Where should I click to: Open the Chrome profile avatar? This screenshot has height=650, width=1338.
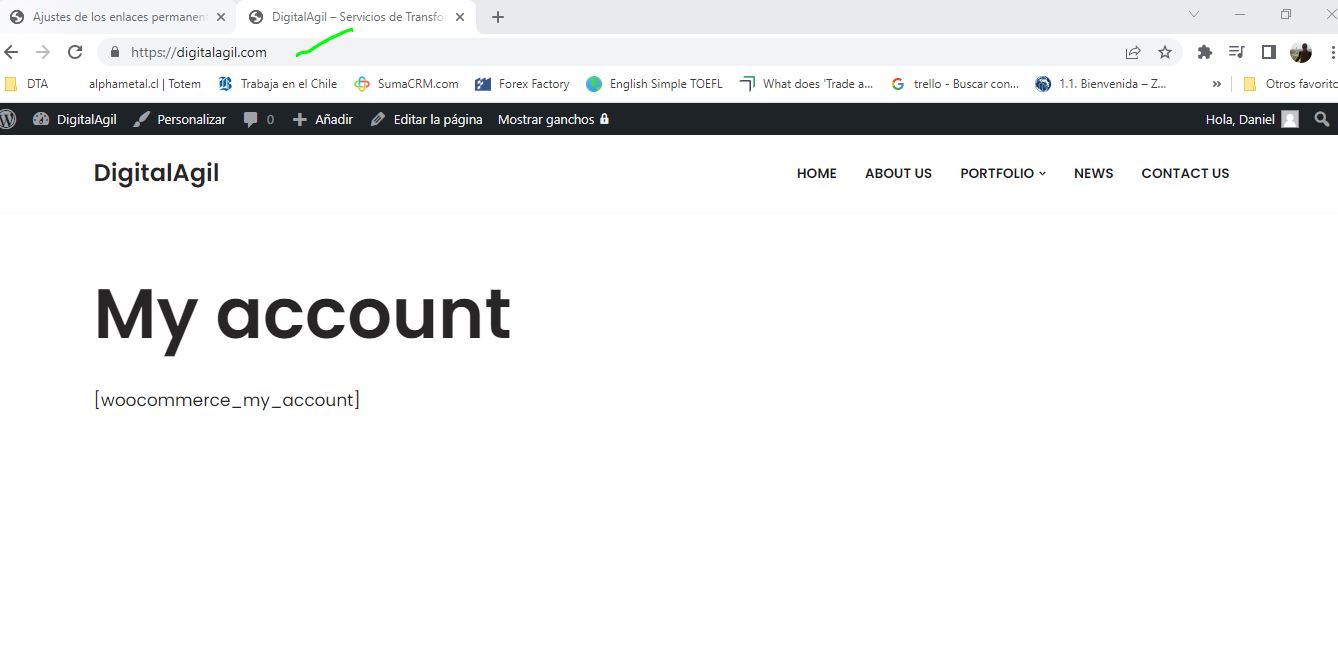1300,52
